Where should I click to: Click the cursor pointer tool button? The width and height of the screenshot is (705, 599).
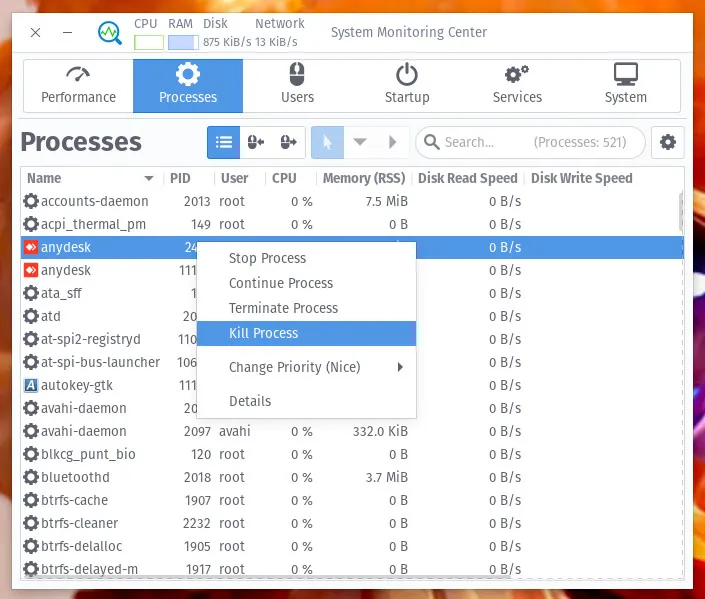[327, 143]
